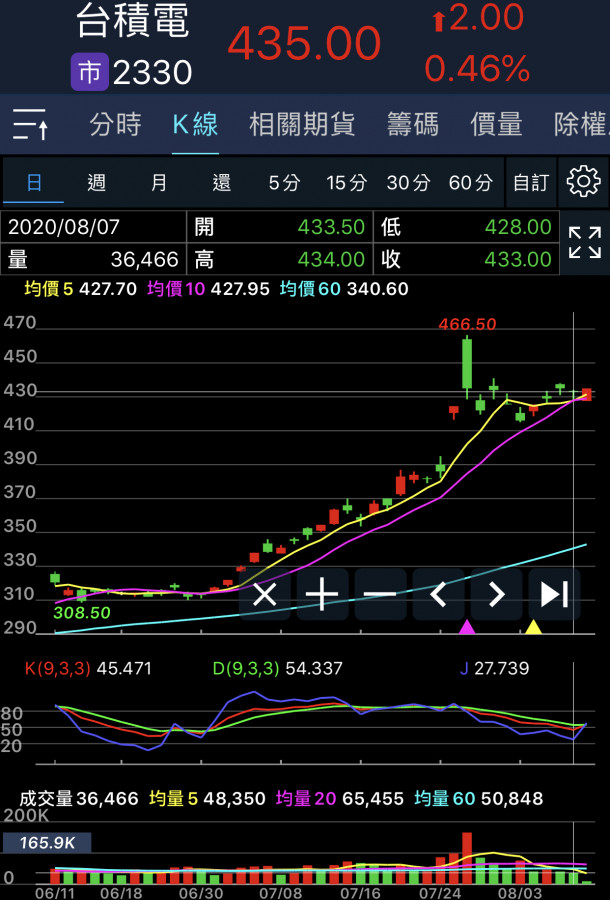Select the 週 weekly period
Screen dimensions: 610x900
click(x=96, y=183)
